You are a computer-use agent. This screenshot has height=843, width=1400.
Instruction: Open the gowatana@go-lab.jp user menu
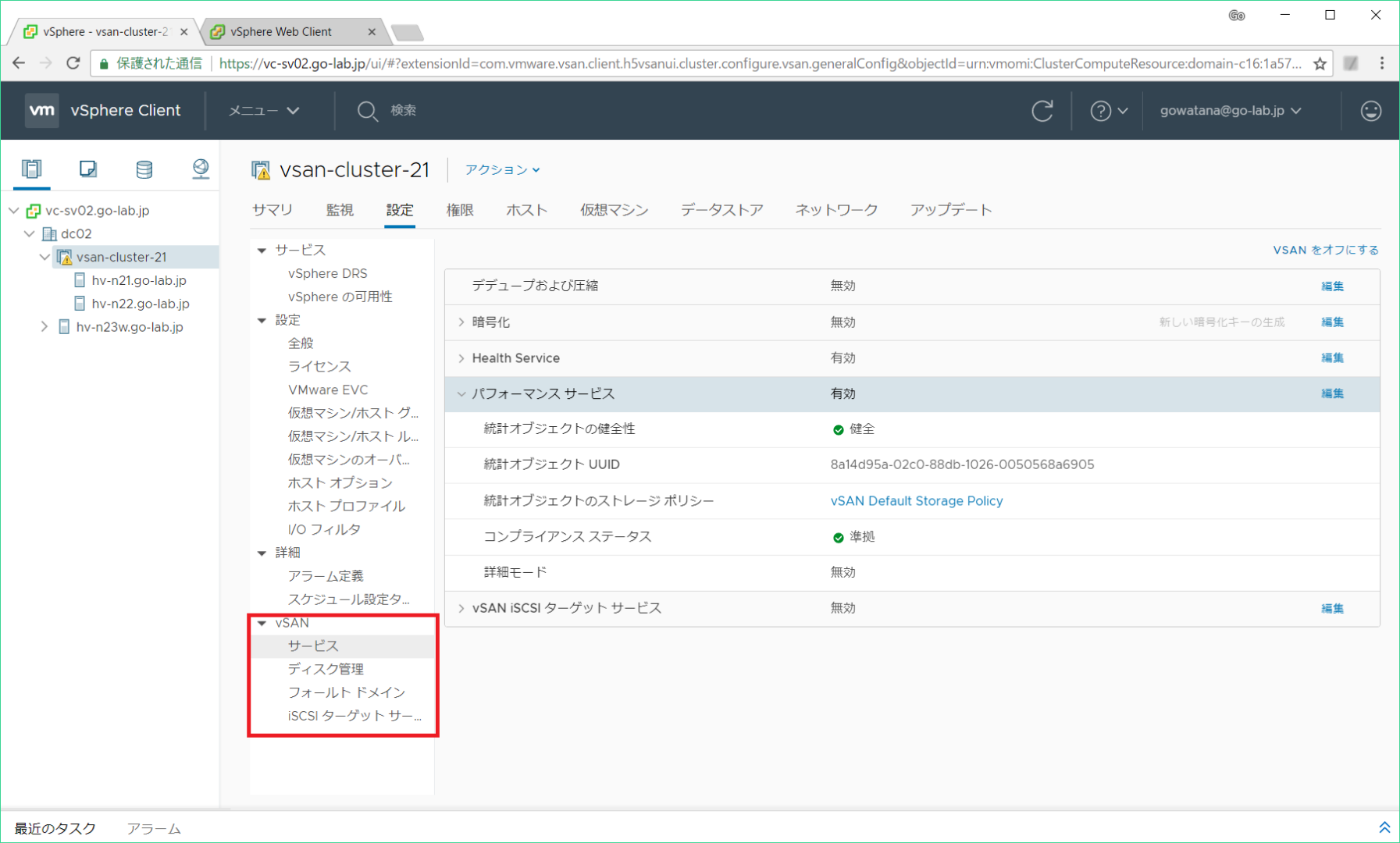pyautogui.click(x=1231, y=111)
